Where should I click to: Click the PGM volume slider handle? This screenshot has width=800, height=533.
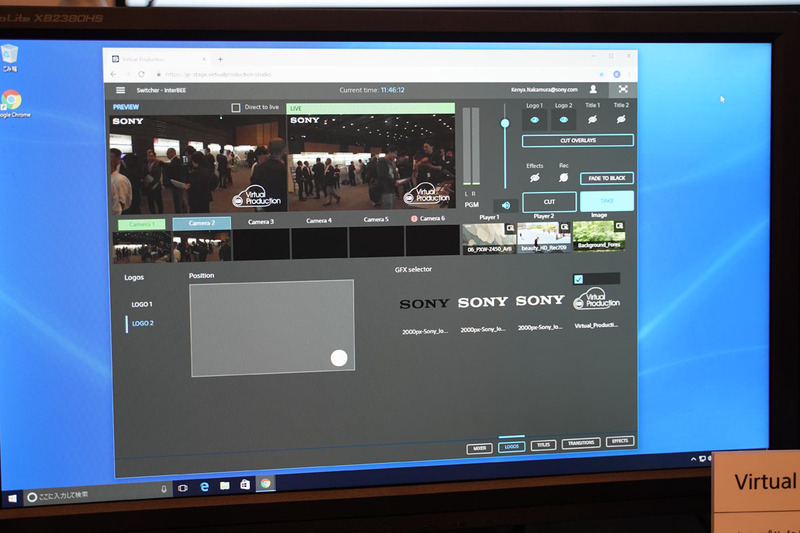click(505, 123)
